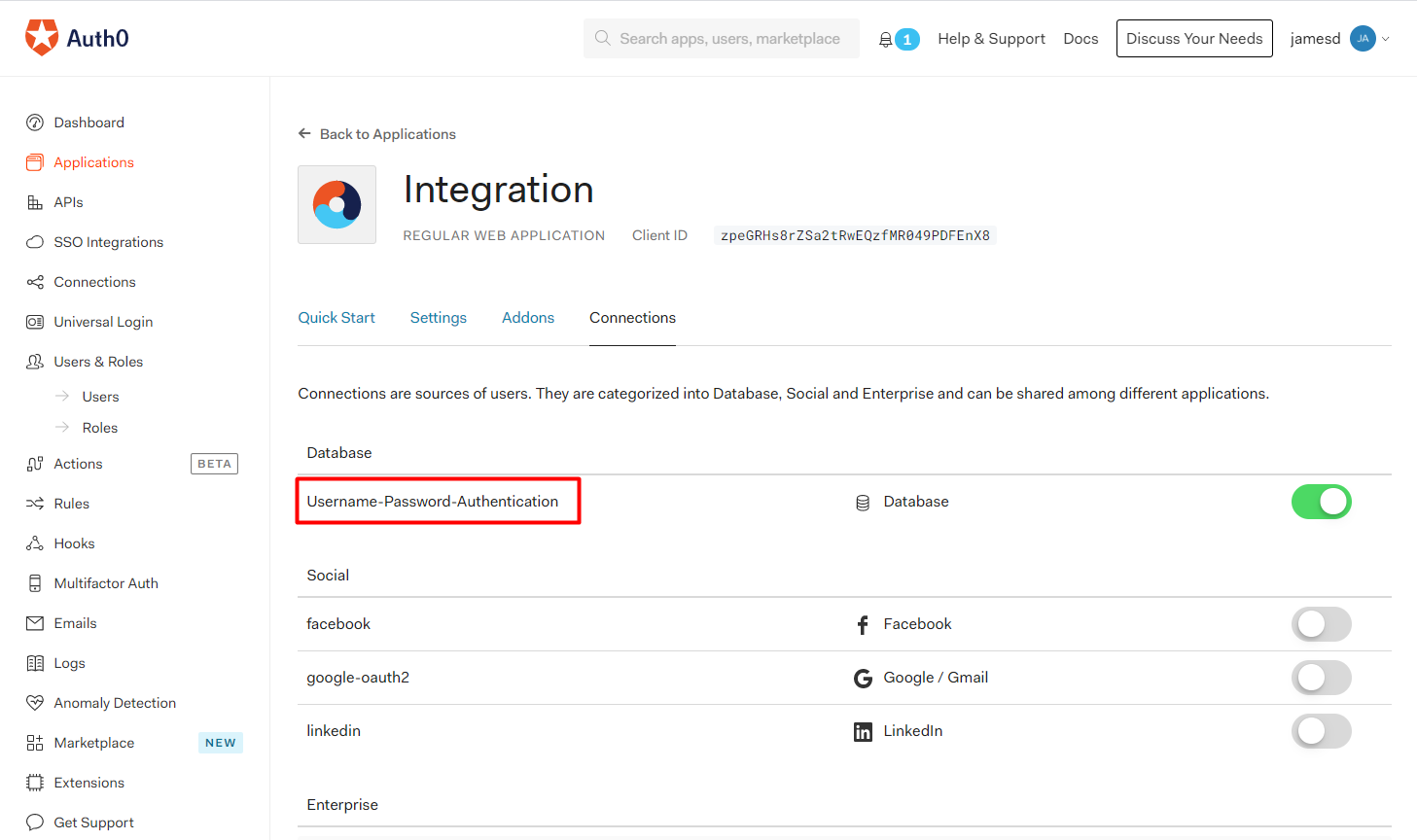Open APIs in the sidebar
Screen dimensions: 1417x840
click(69, 202)
